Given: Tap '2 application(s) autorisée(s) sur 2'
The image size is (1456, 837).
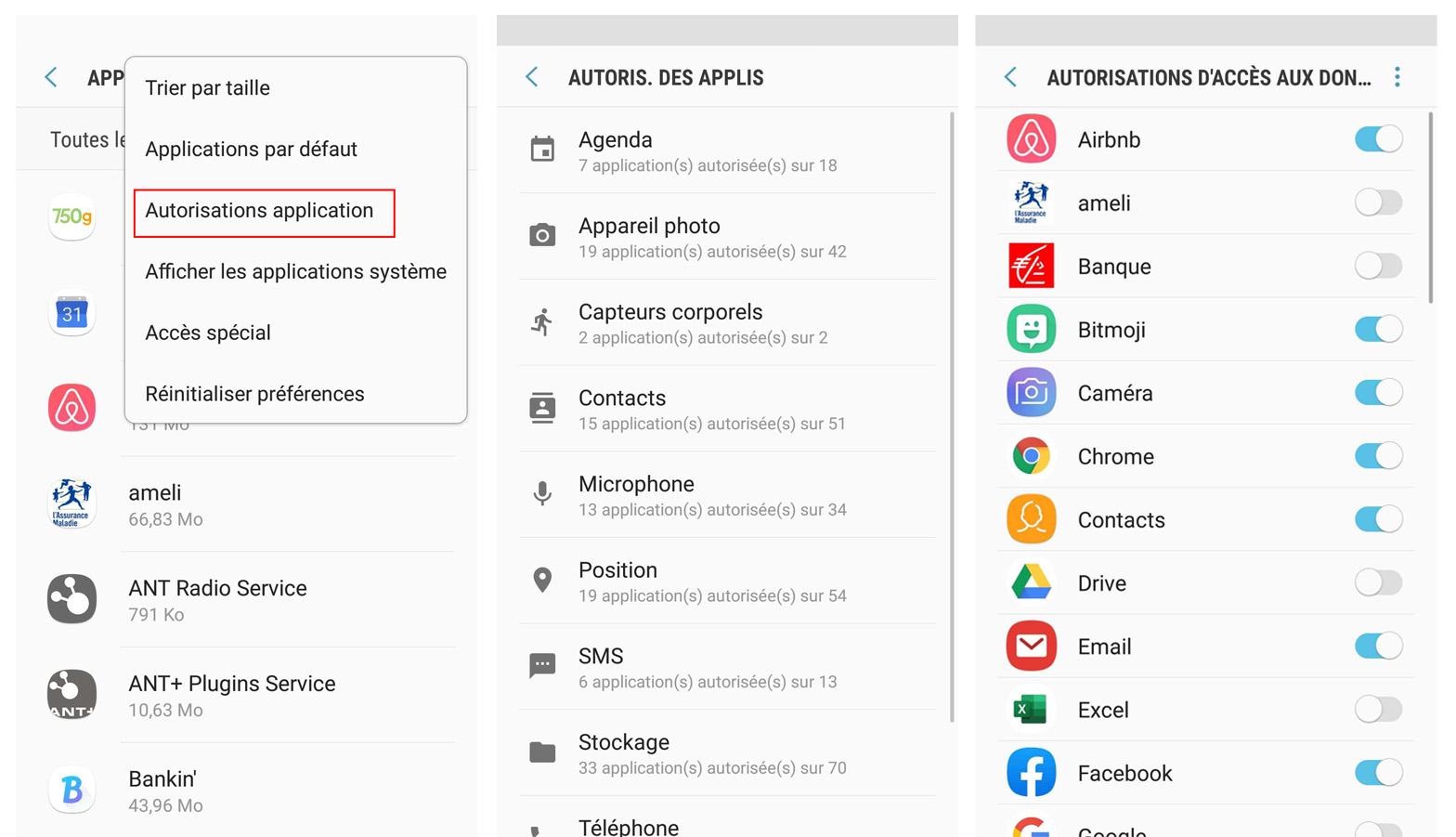Looking at the screenshot, I should point(703,338).
